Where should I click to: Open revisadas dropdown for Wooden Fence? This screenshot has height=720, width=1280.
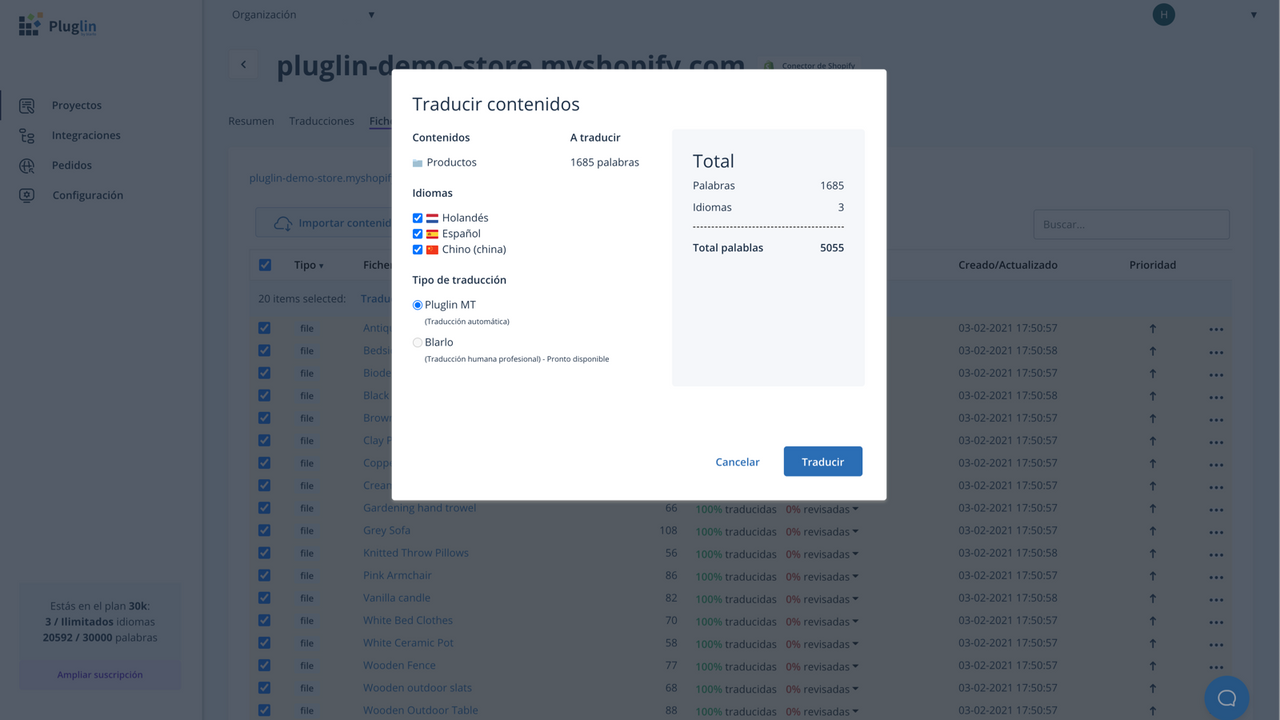855,667
